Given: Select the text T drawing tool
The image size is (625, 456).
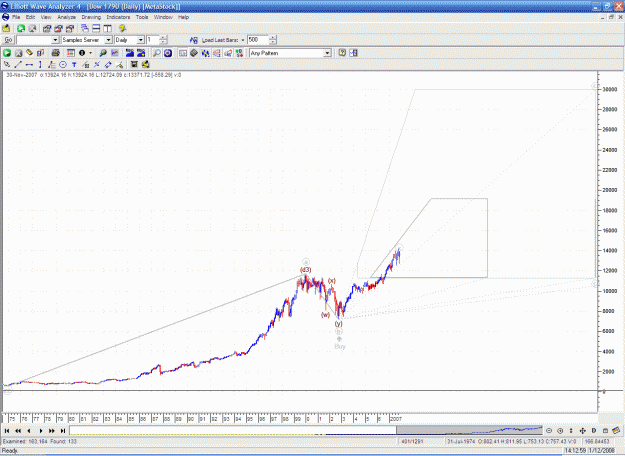Looking at the screenshot, I should coord(74,64).
